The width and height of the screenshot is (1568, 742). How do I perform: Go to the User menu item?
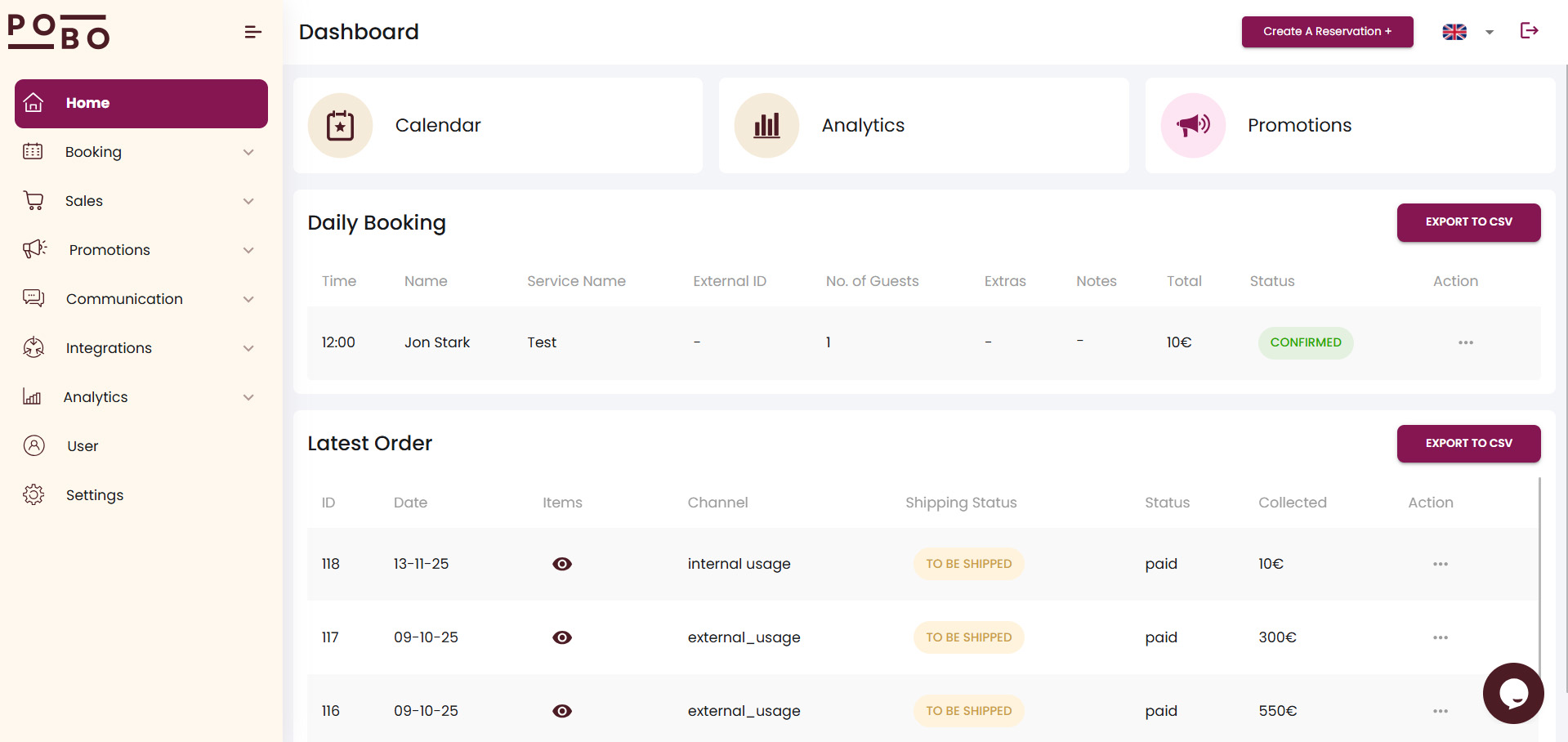(83, 446)
